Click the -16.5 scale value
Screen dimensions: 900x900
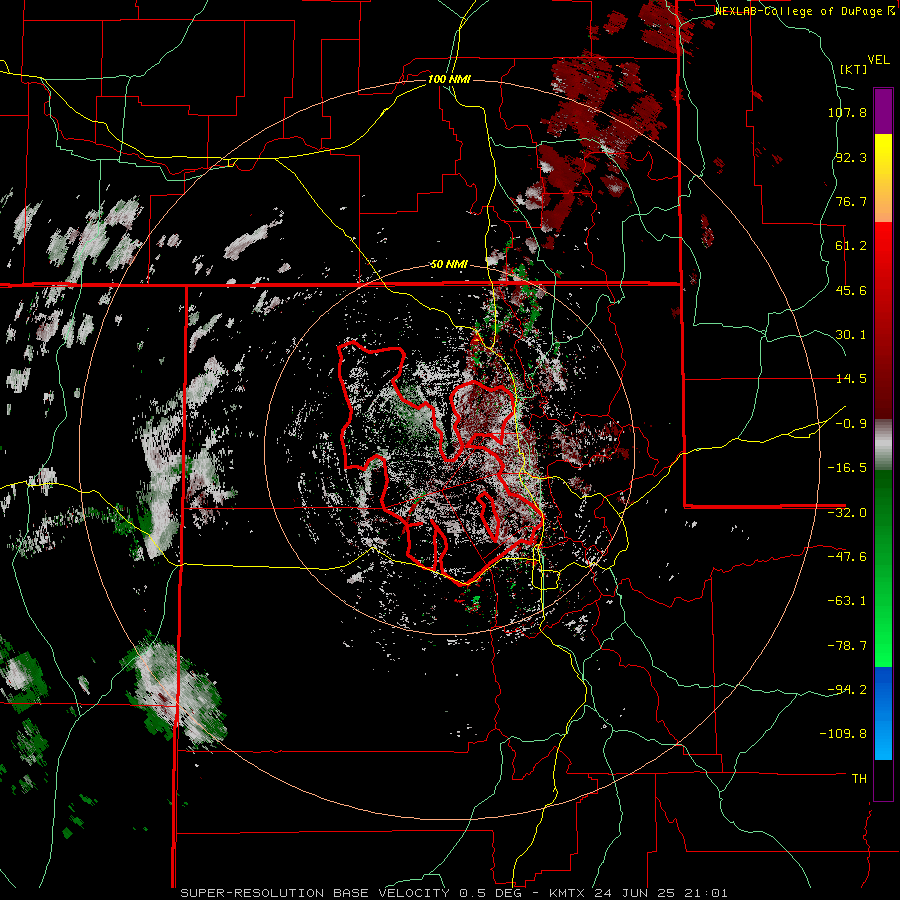pos(847,468)
